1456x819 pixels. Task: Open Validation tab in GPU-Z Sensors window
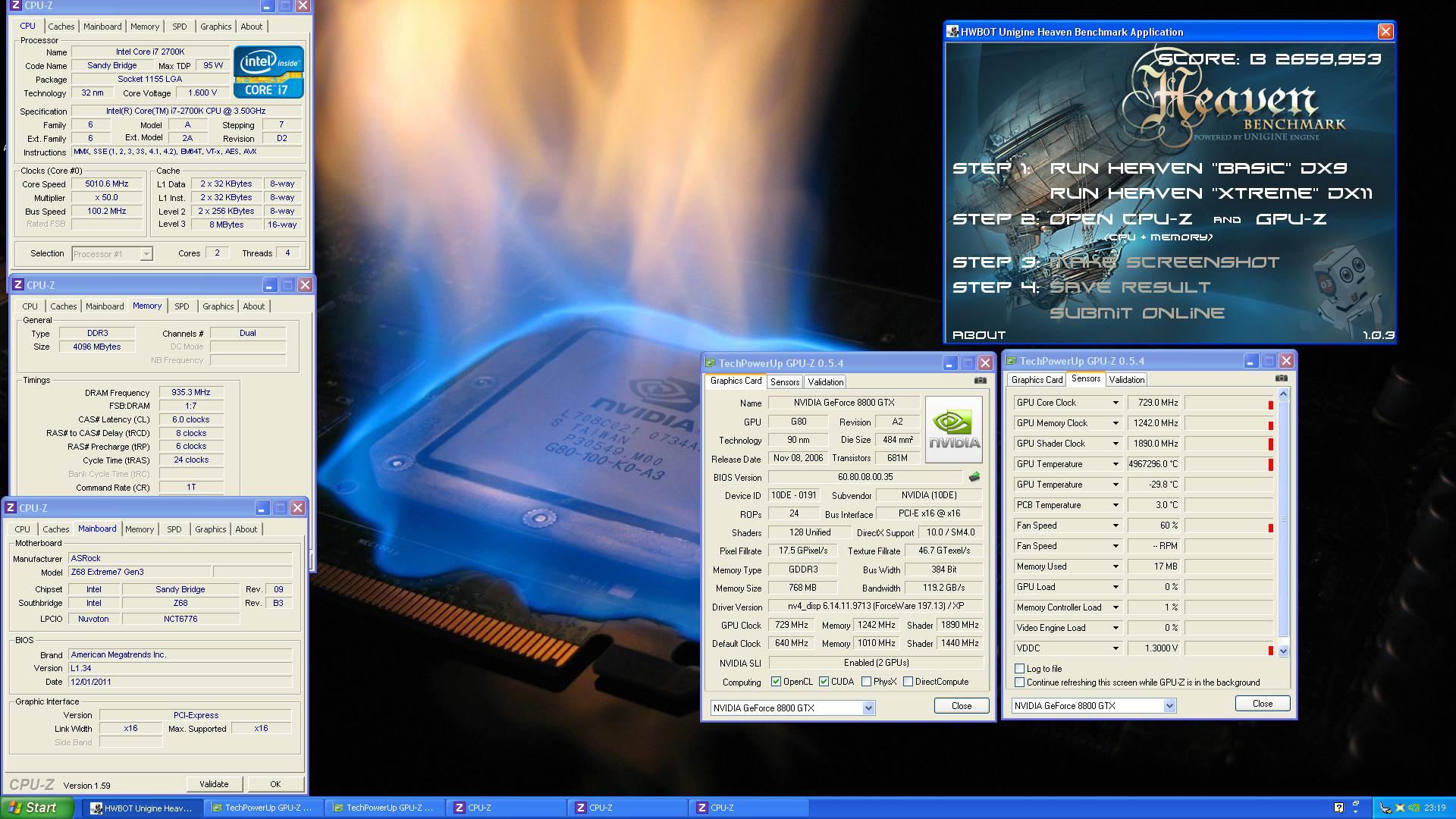pyautogui.click(x=1127, y=380)
